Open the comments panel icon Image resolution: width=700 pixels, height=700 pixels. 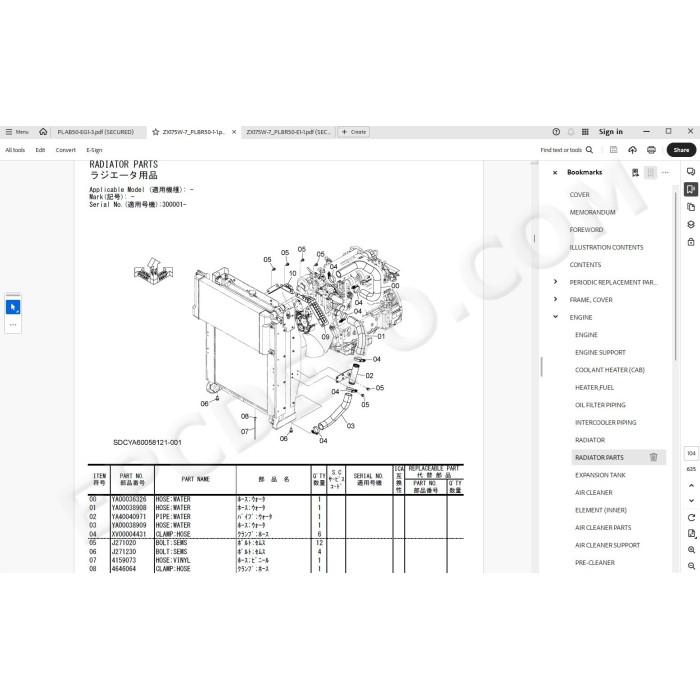691,172
